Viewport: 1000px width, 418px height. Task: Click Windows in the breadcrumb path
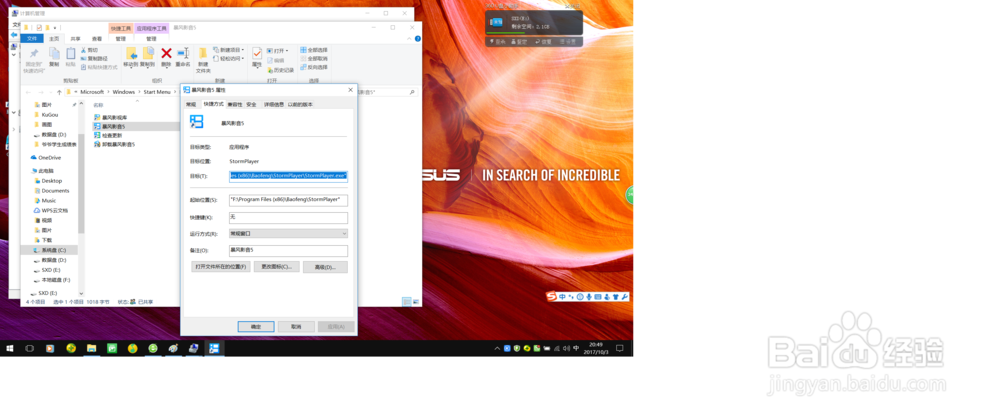click(124, 92)
